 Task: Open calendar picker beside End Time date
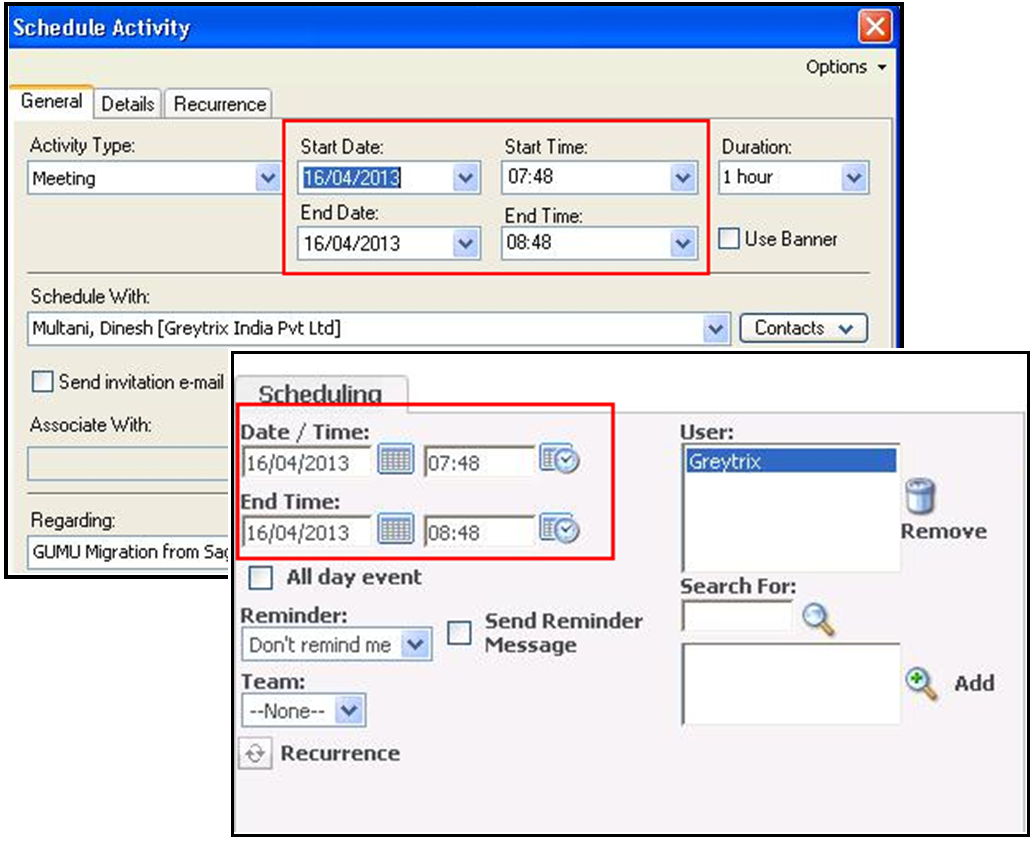(395, 529)
